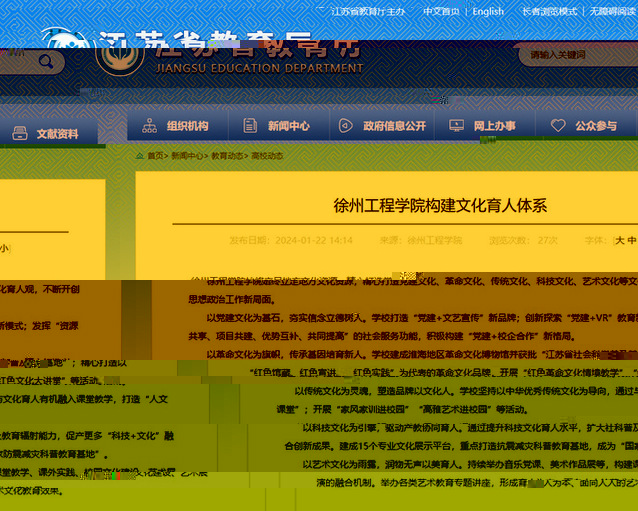The image size is (638, 511).
Task: Click the 公众参与 people icon
Action: (x=558, y=126)
